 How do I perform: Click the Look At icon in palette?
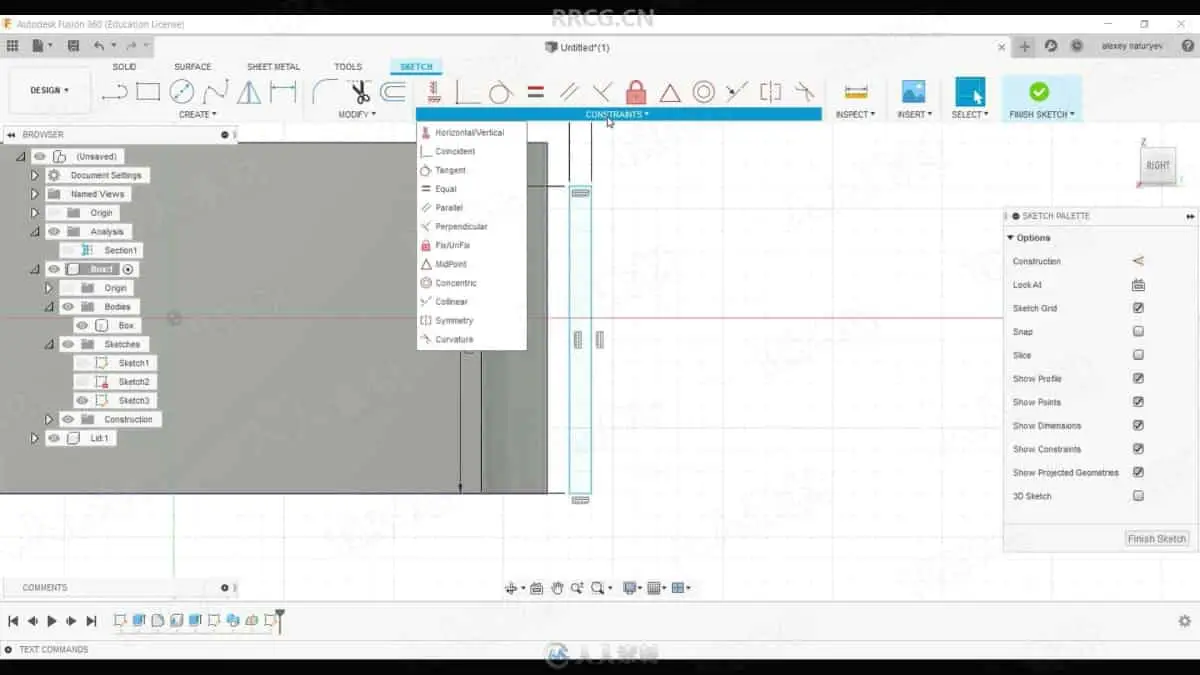(x=1138, y=285)
